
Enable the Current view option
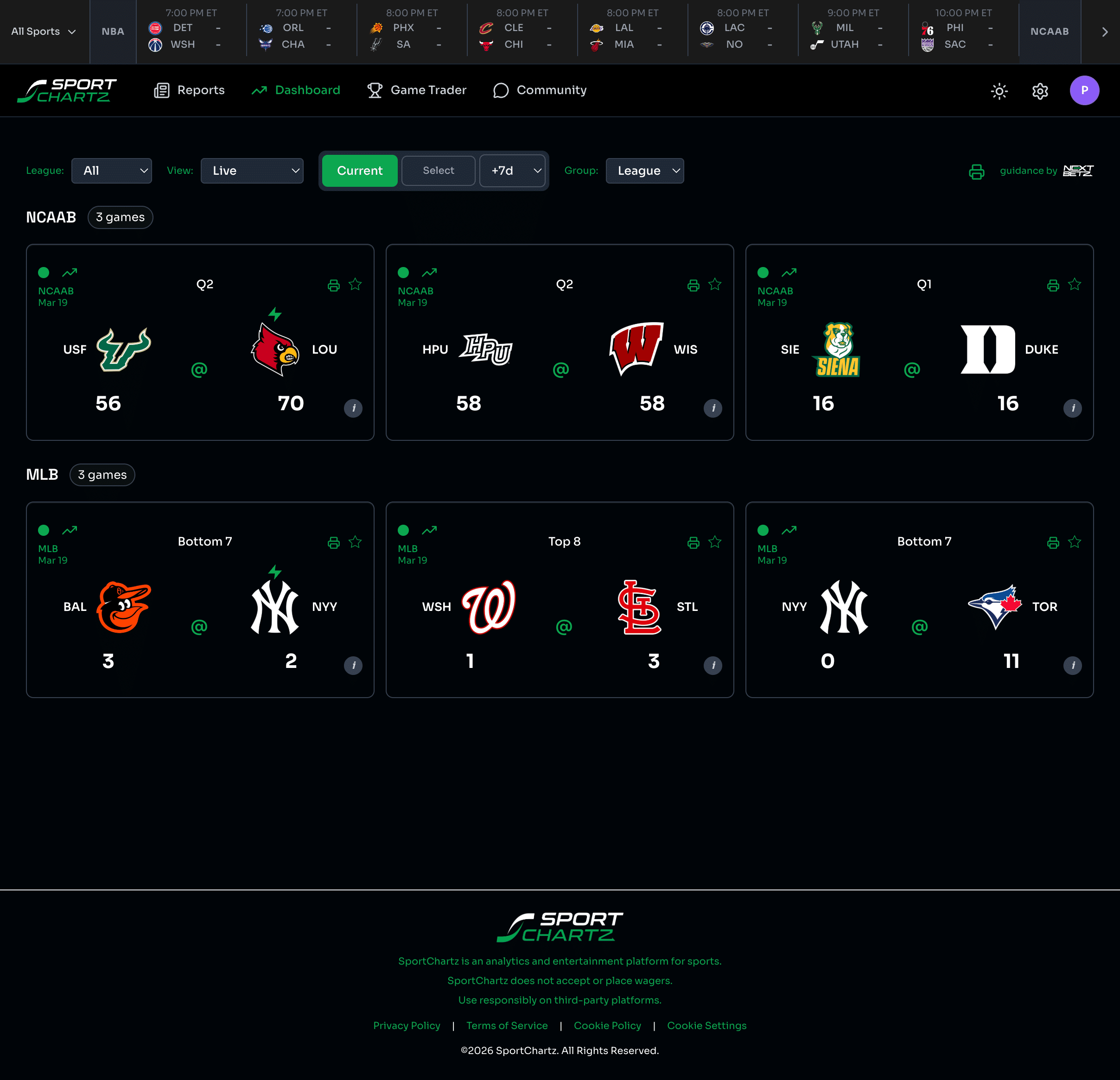[359, 170]
